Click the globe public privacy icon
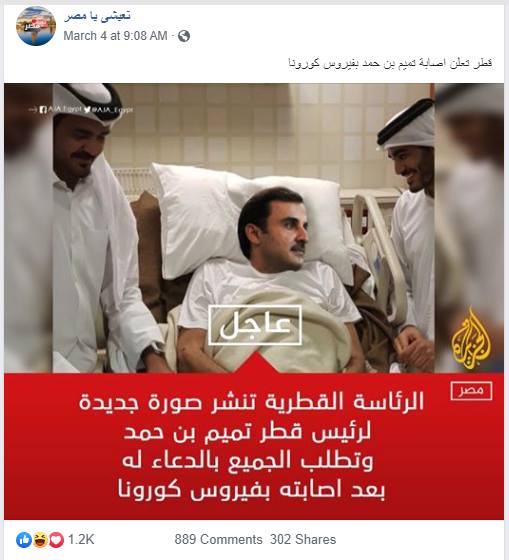 coord(184,36)
